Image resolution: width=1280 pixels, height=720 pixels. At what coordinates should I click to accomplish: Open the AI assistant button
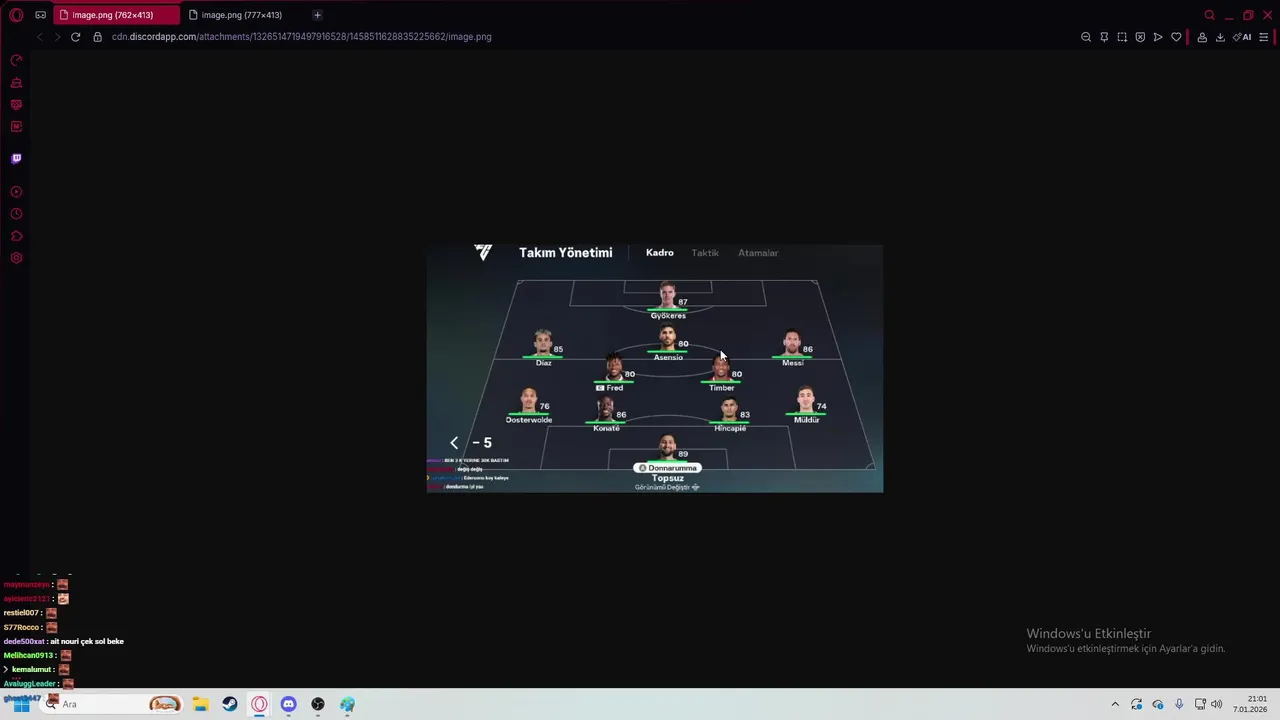[1242, 37]
